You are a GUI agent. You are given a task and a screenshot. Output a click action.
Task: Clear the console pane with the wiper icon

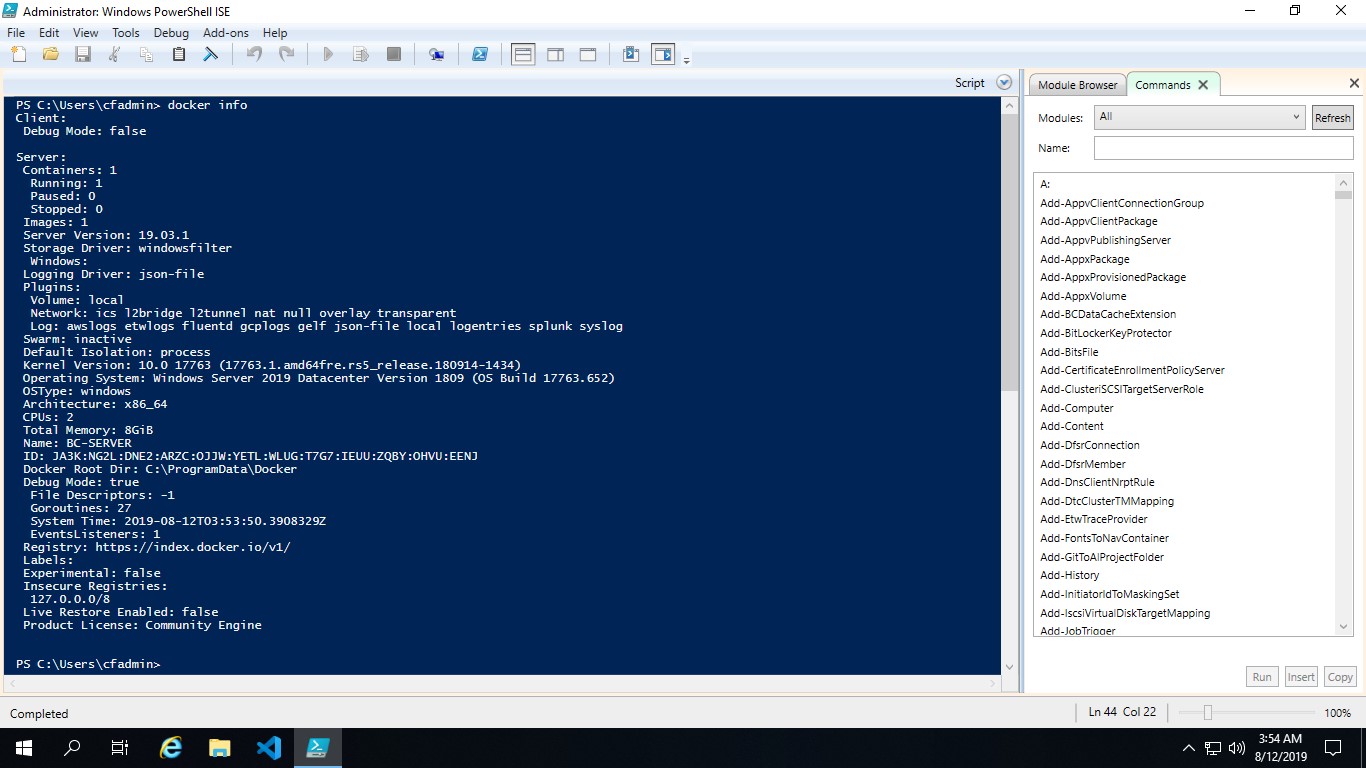[x=211, y=55]
